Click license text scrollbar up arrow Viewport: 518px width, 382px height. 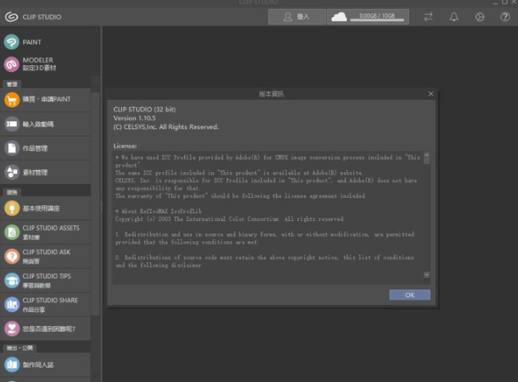click(426, 155)
